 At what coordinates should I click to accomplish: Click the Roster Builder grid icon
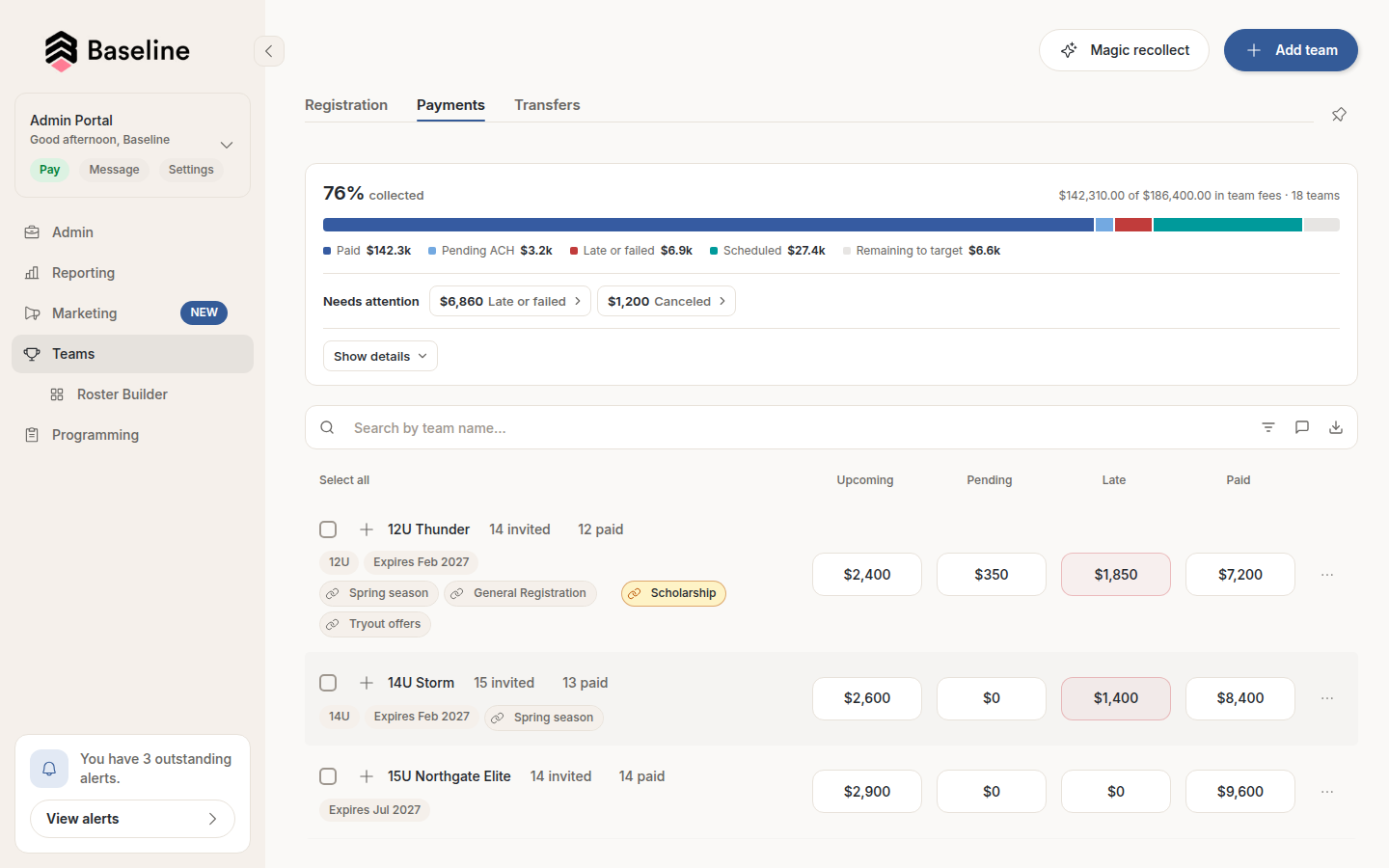[x=57, y=394]
